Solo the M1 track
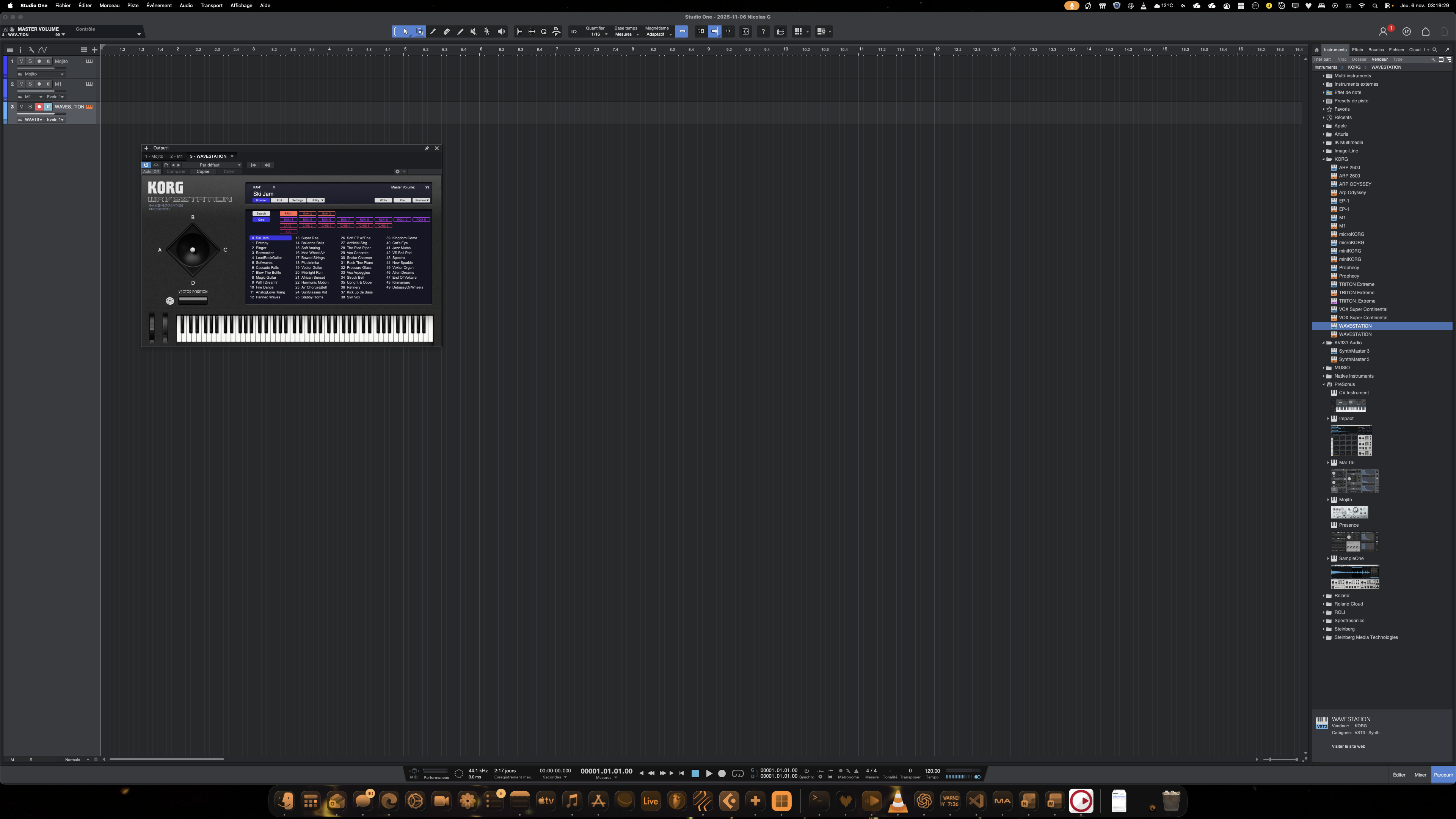This screenshot has width=1456, height=819. [x=30, y=84]
